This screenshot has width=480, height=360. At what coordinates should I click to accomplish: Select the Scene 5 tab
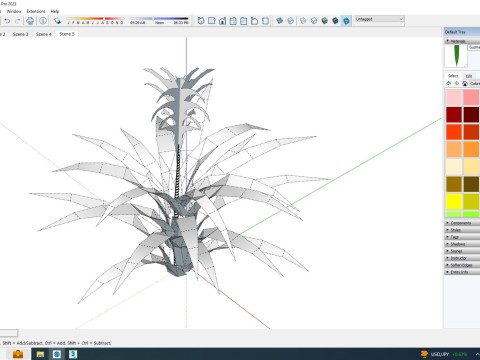point(67,34)
